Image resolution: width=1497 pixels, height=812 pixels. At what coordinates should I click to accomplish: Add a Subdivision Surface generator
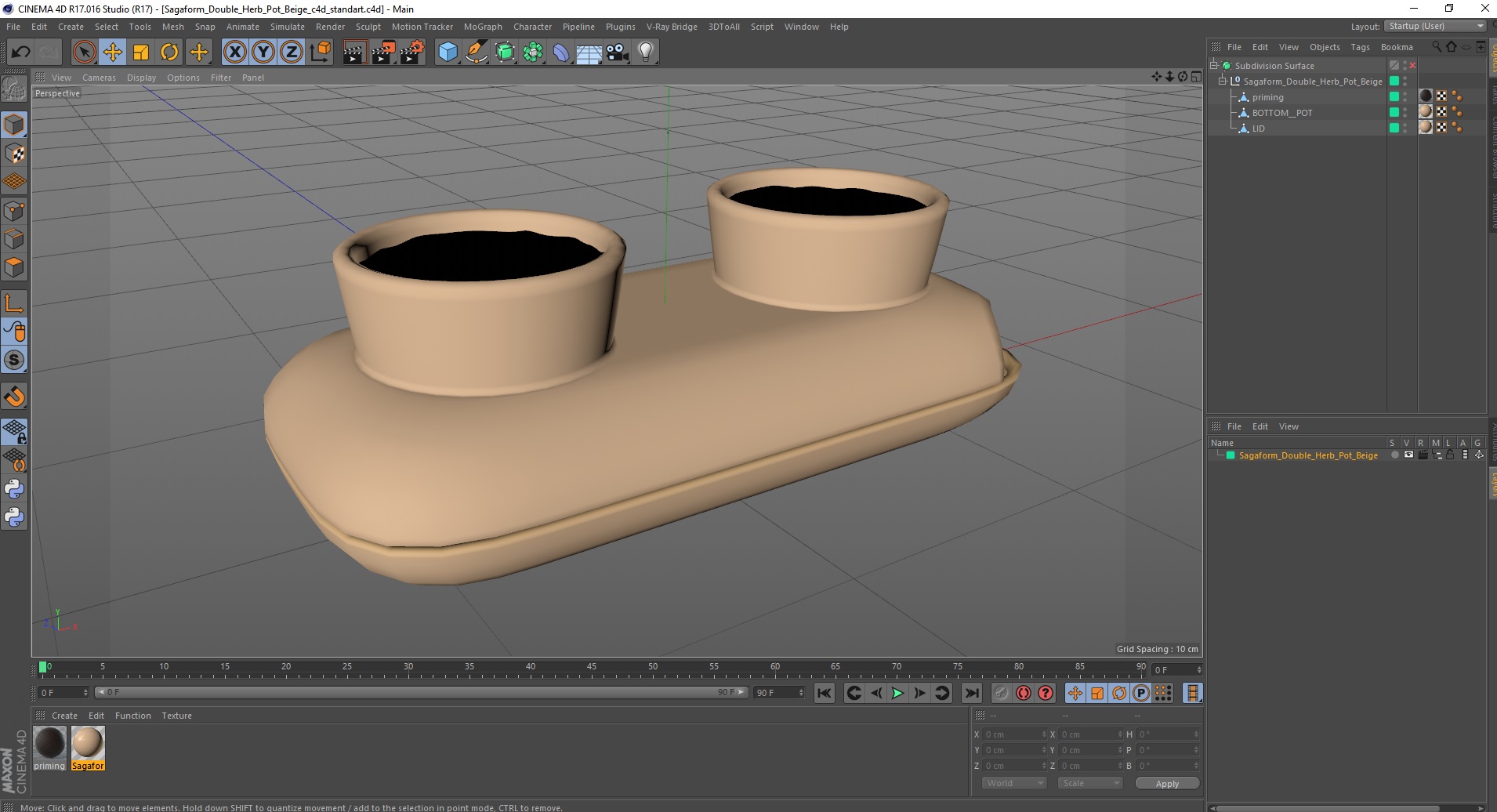click(x=505, y=53)
